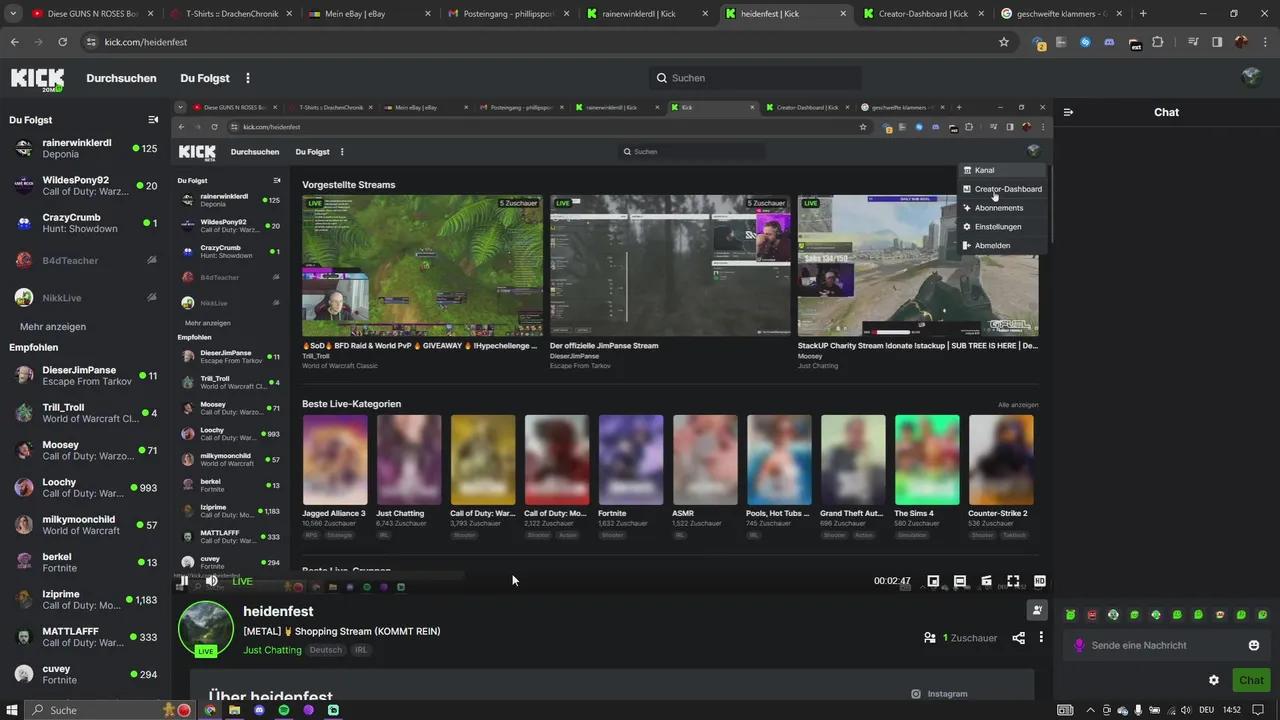1280x720 pixels.
Task: Open a new browser tab
Action: [x=1143, y=14]
